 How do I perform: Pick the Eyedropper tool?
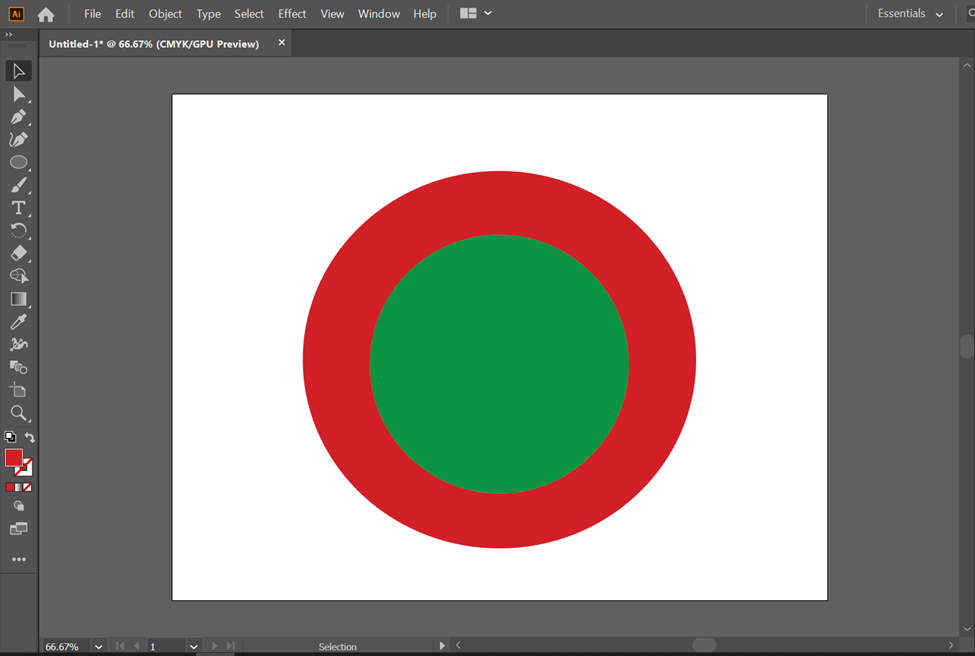[x=18, y=322]
